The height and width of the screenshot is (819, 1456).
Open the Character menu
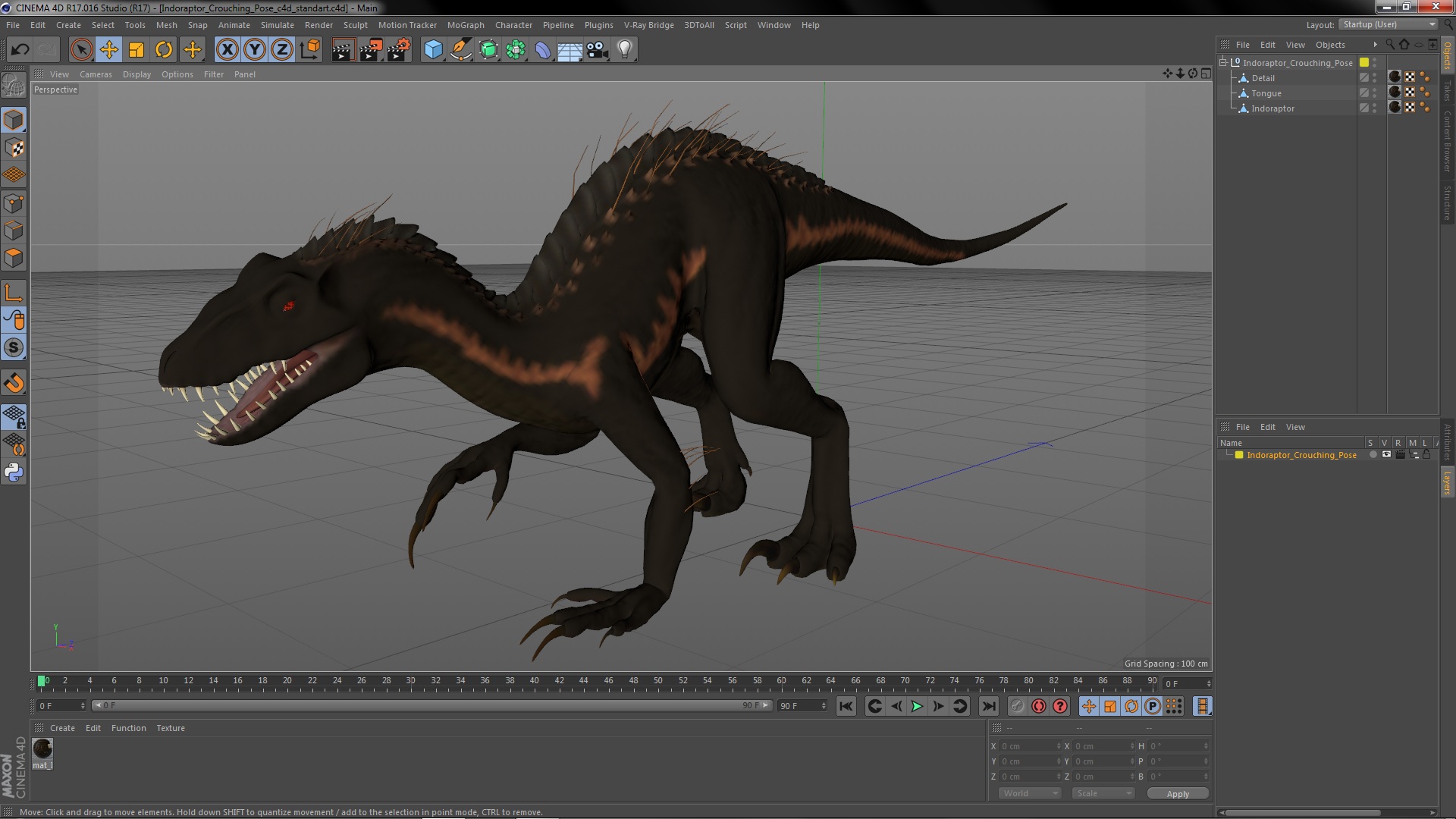513,25
